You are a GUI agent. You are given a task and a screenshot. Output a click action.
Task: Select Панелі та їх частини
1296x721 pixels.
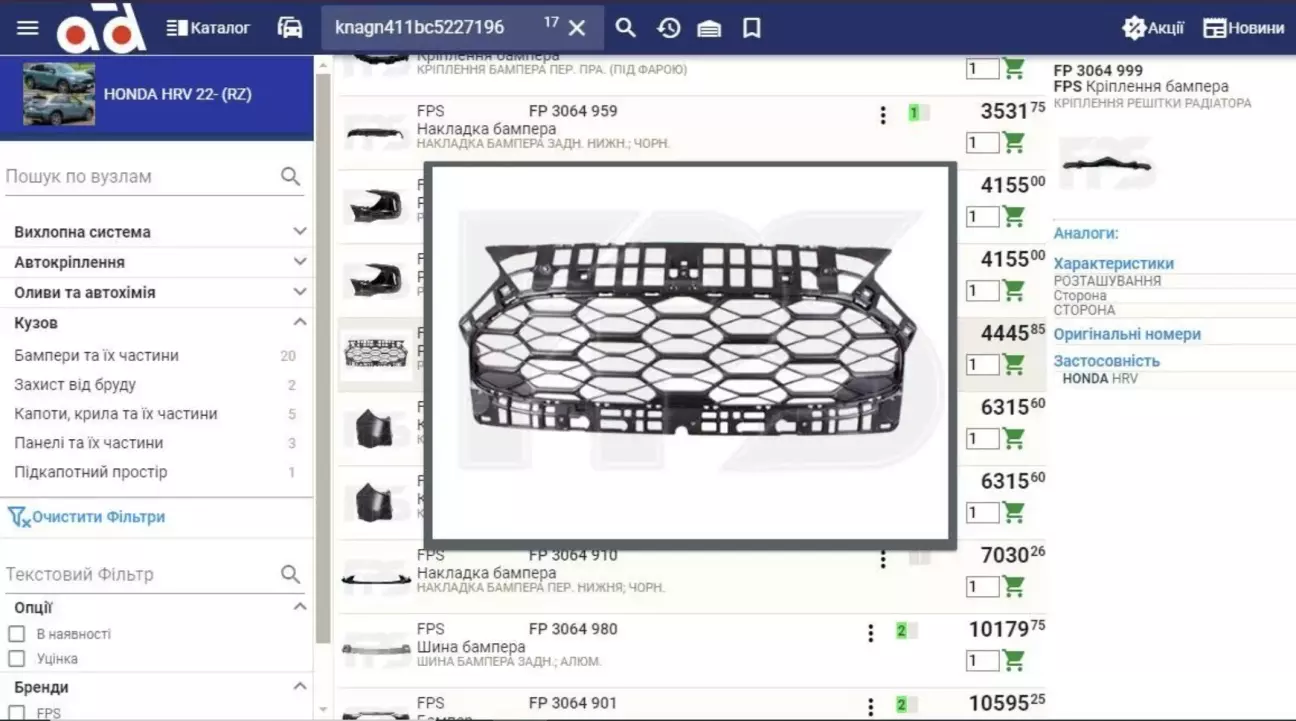[89, 442]
